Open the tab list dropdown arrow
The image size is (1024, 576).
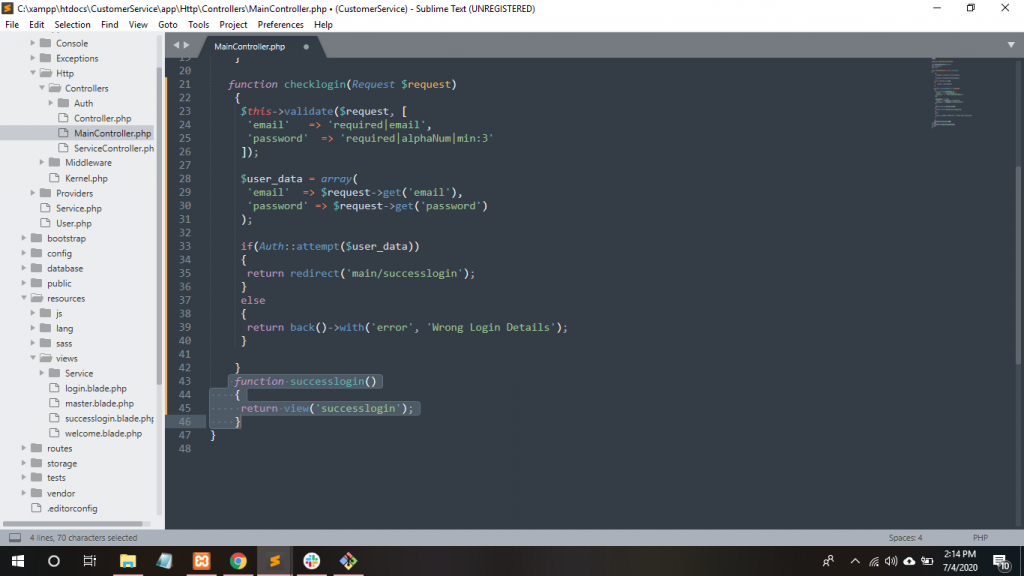click(x=1010, y=45)
